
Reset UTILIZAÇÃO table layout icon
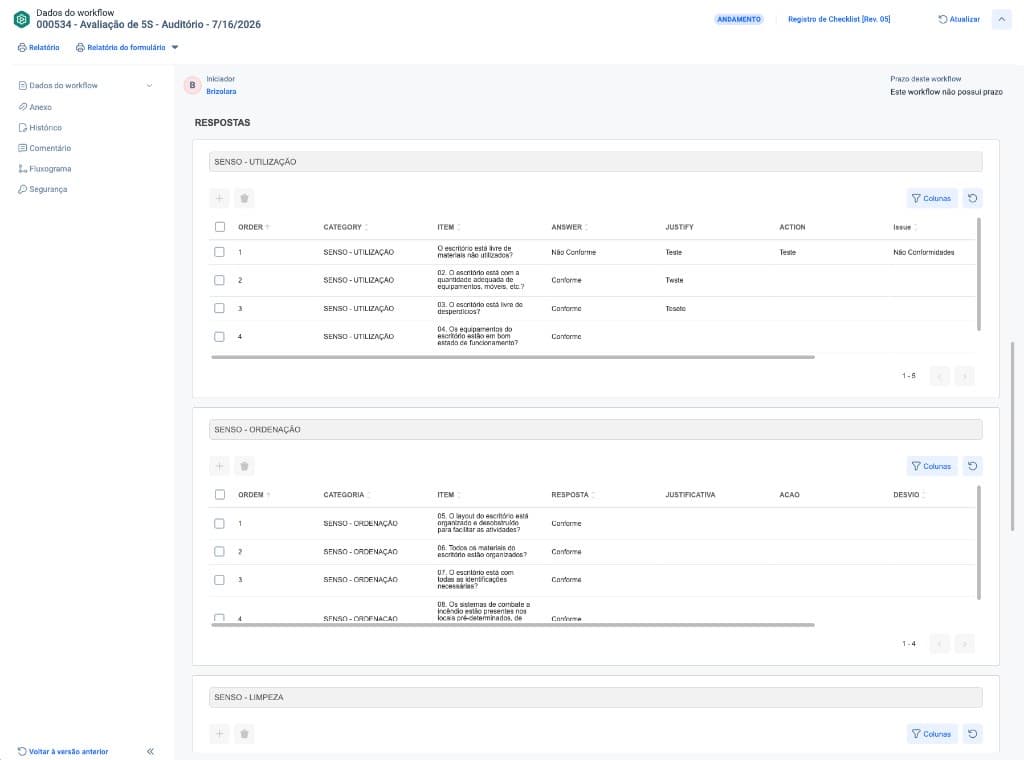972,198
